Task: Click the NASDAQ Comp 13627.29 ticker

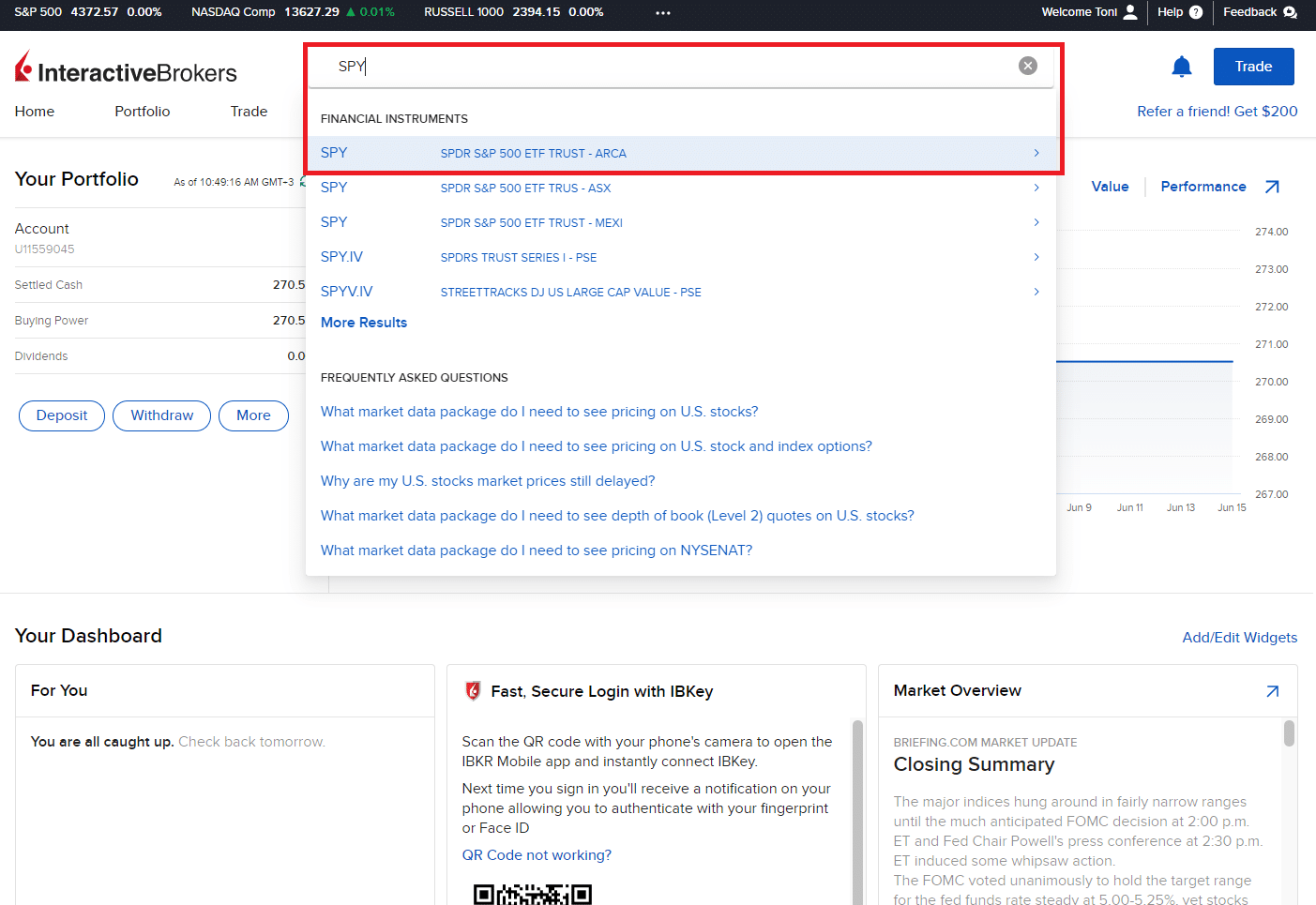Action: pos(293,12)
